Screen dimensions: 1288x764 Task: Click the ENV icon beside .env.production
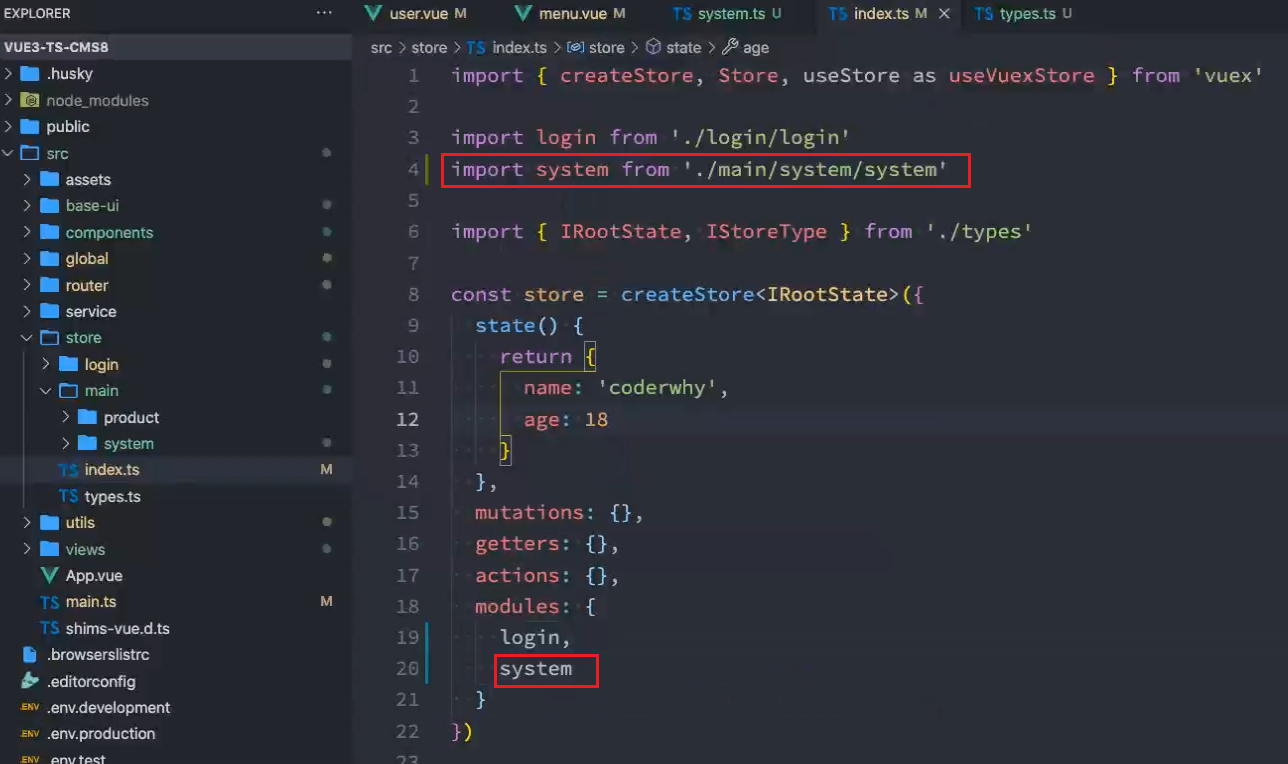pos(30,734)
